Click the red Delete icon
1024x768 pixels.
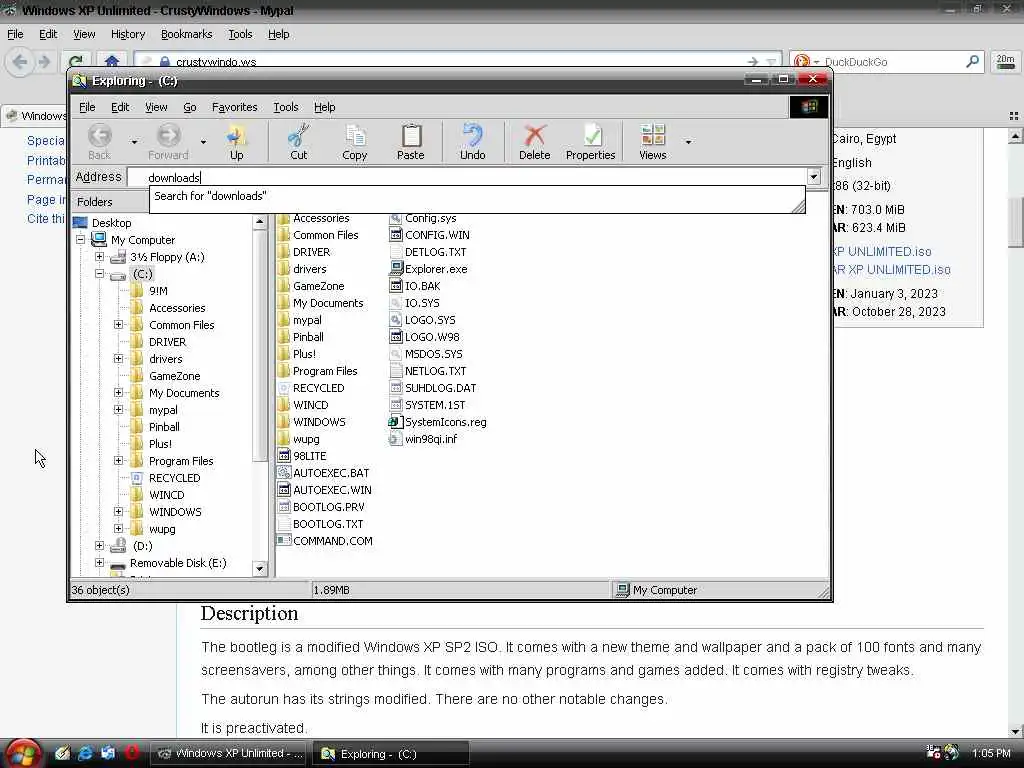click(x=534, y=142)
